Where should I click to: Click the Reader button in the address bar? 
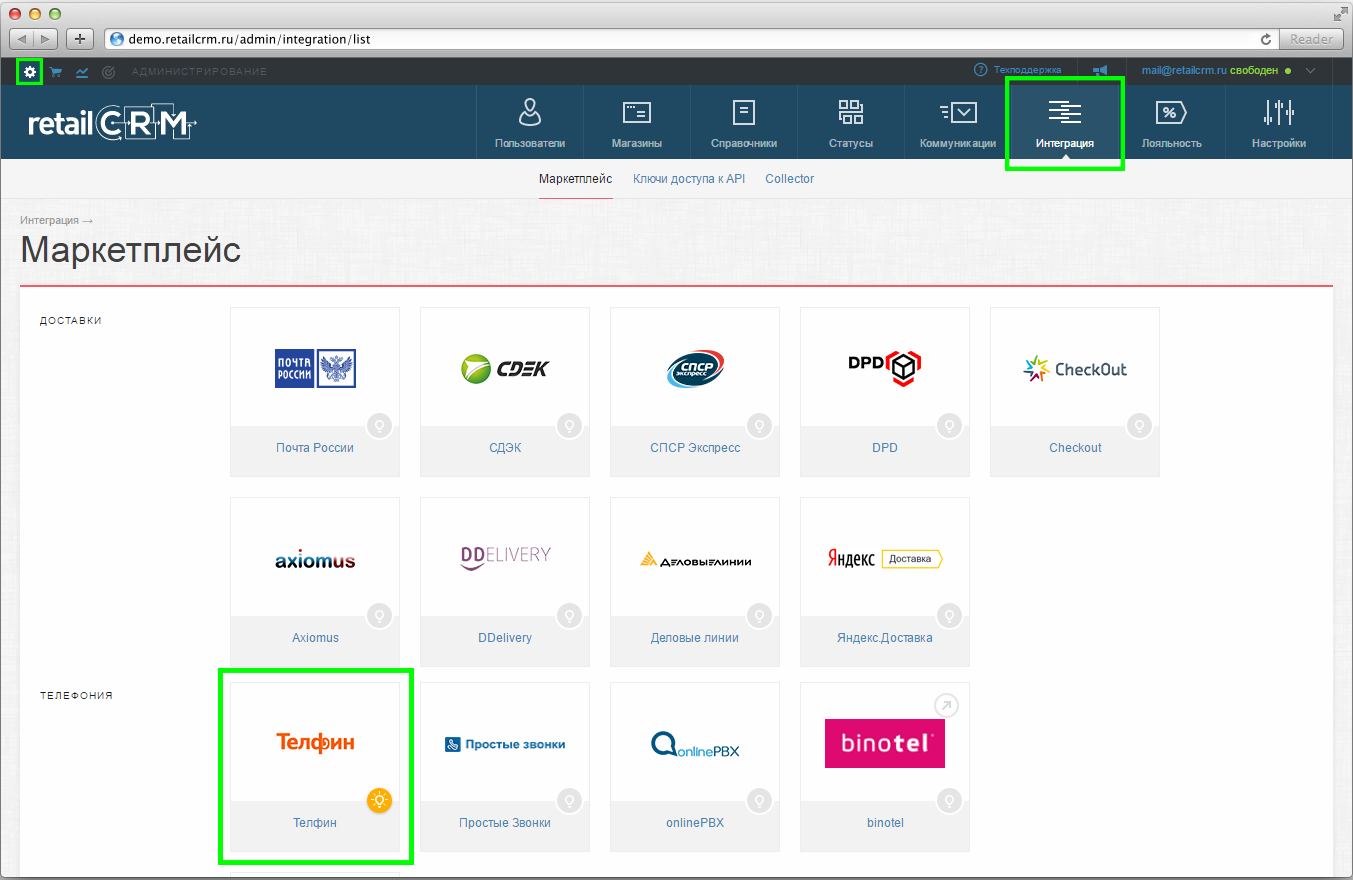1311,39
